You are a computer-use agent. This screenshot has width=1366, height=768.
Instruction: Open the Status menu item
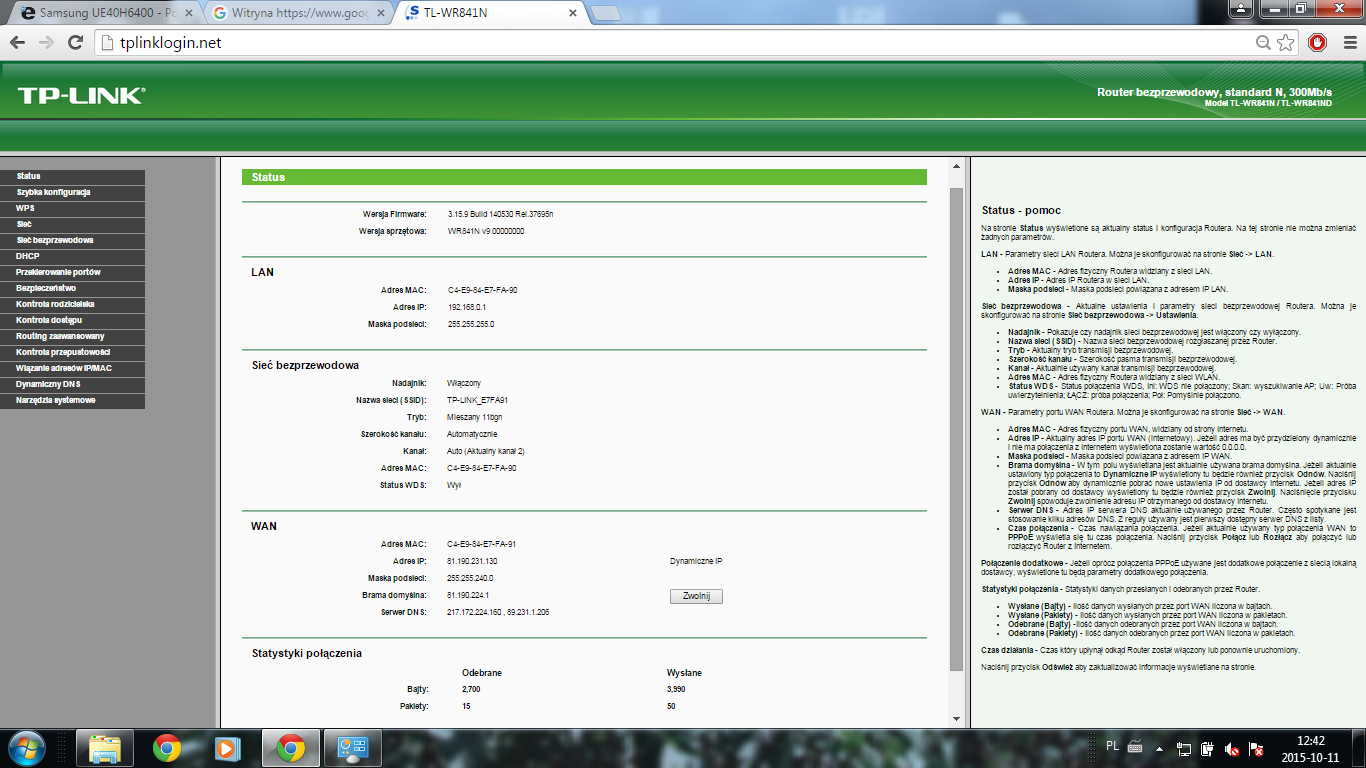72,176
